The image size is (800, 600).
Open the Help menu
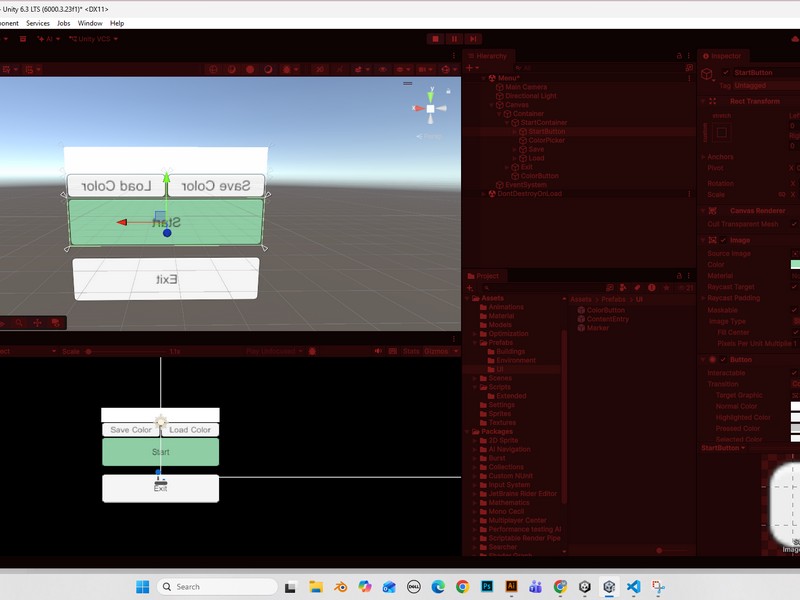point(117,23)
